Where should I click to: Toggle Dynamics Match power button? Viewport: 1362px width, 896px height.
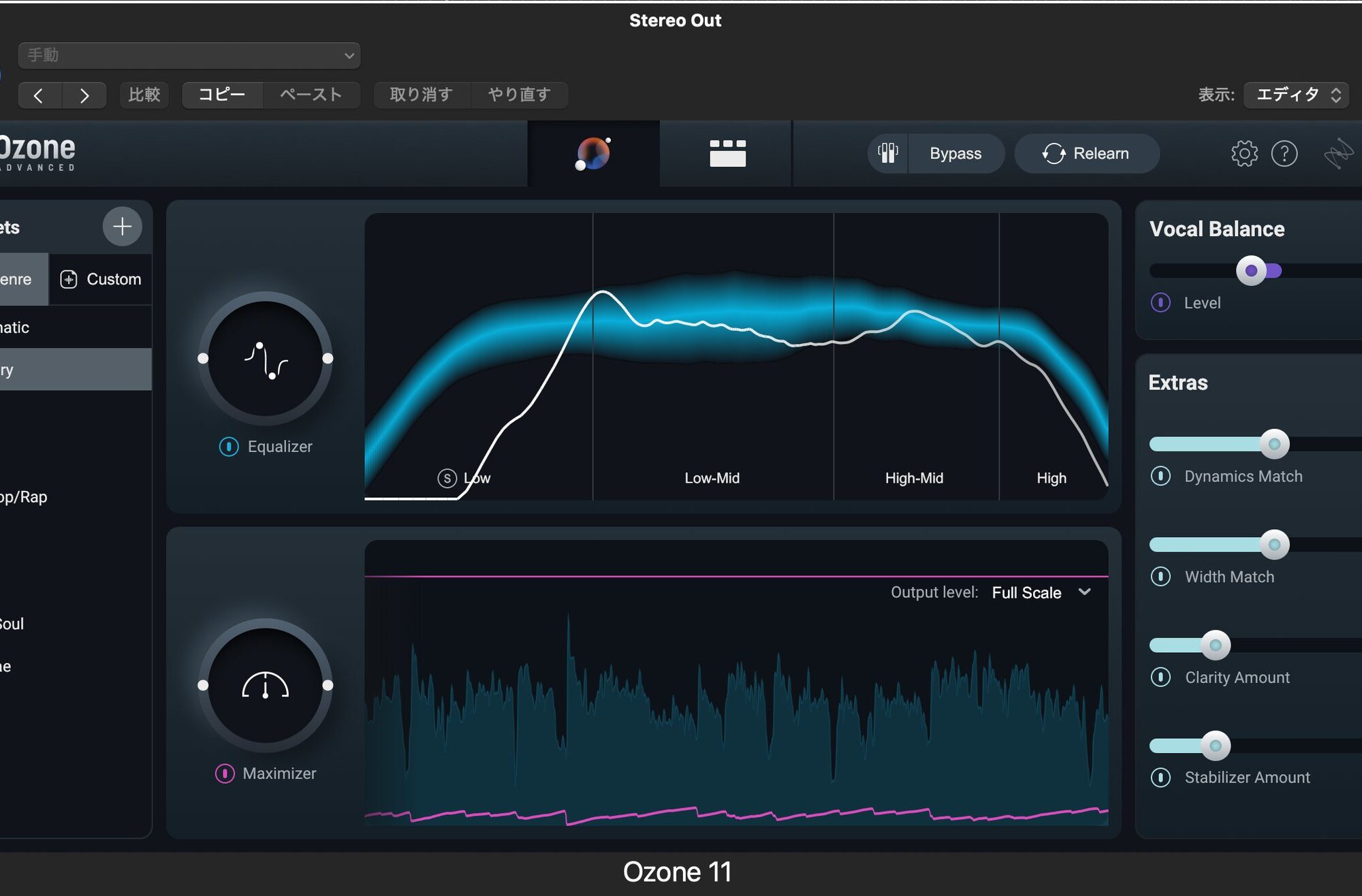(x=1160, y=476)
